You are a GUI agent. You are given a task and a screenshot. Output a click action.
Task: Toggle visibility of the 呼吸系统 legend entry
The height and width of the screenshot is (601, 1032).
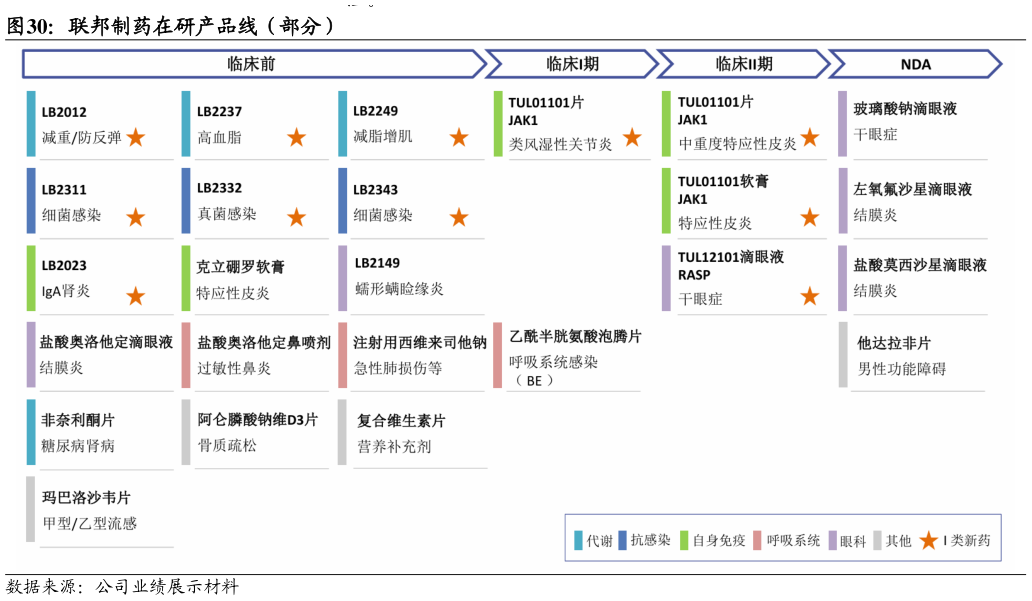tap(786, 540)
